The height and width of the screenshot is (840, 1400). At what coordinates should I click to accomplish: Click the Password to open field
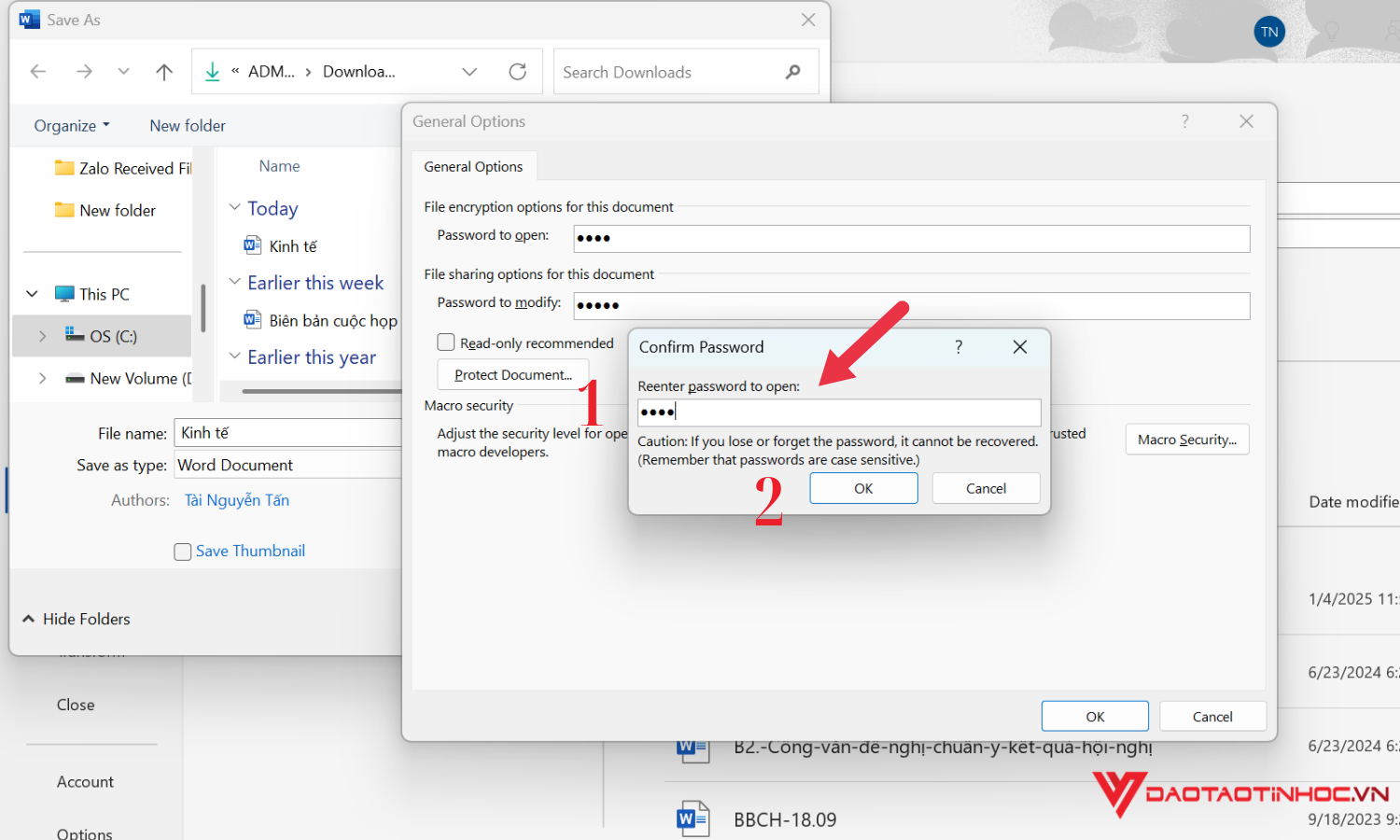click(912, 239)
